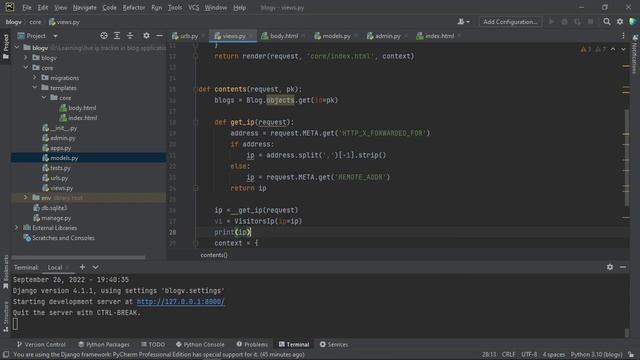Open the Edit menu

click(x=42, y=8)
